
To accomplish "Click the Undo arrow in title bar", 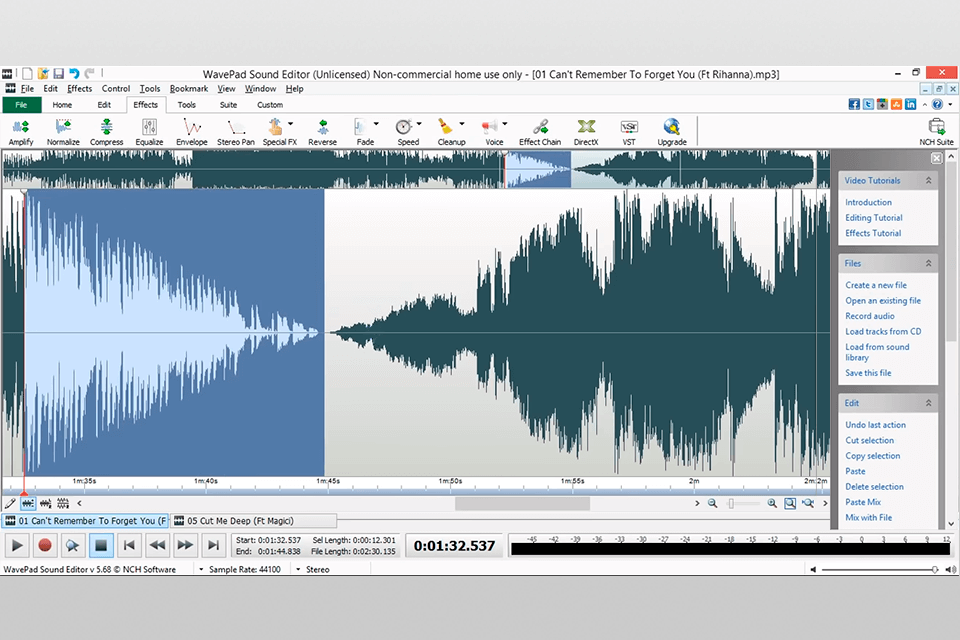I will tap(74, 73).
